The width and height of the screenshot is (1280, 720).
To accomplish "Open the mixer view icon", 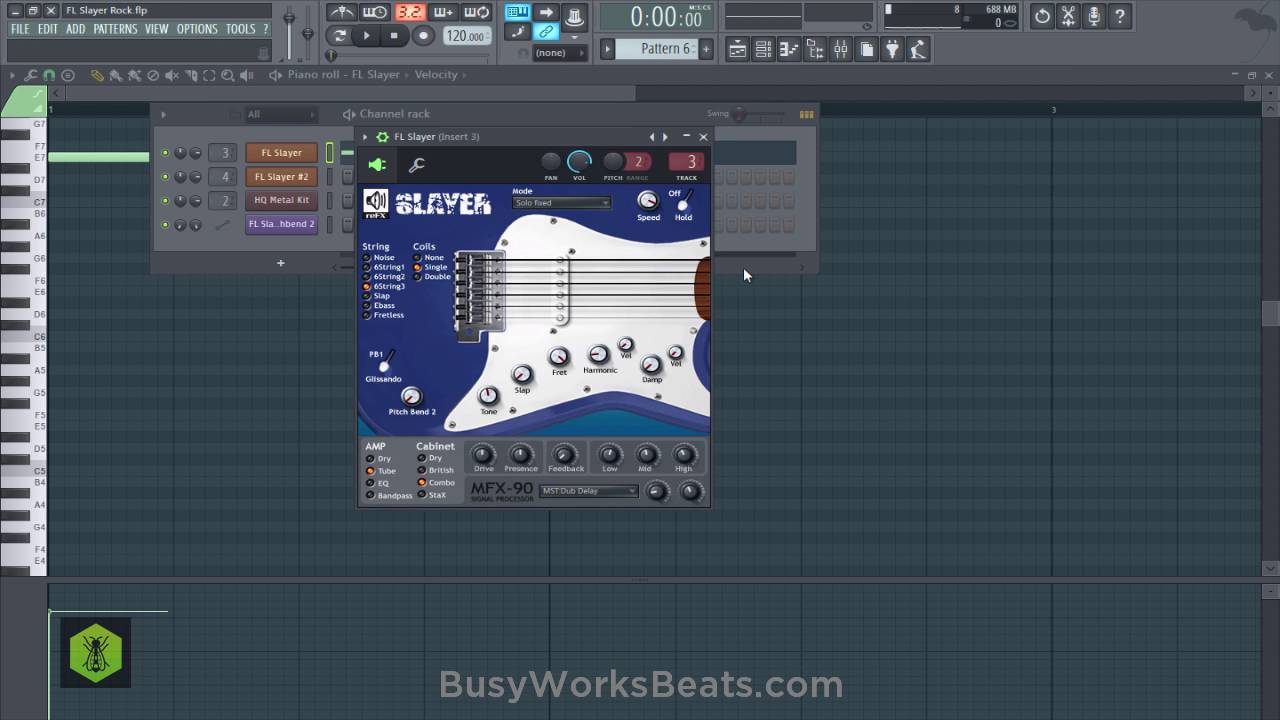I will 841,49.
